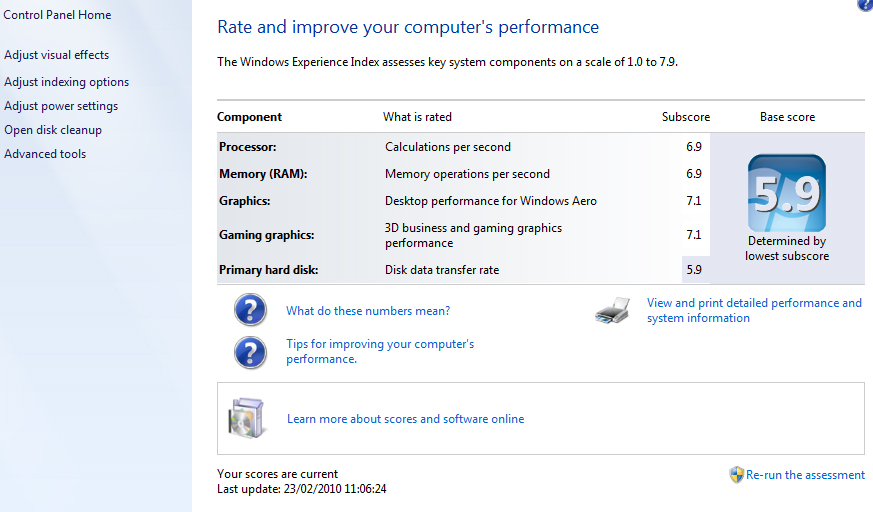Open Adjust power settings

pyautogui.click(x=61, y=106)
